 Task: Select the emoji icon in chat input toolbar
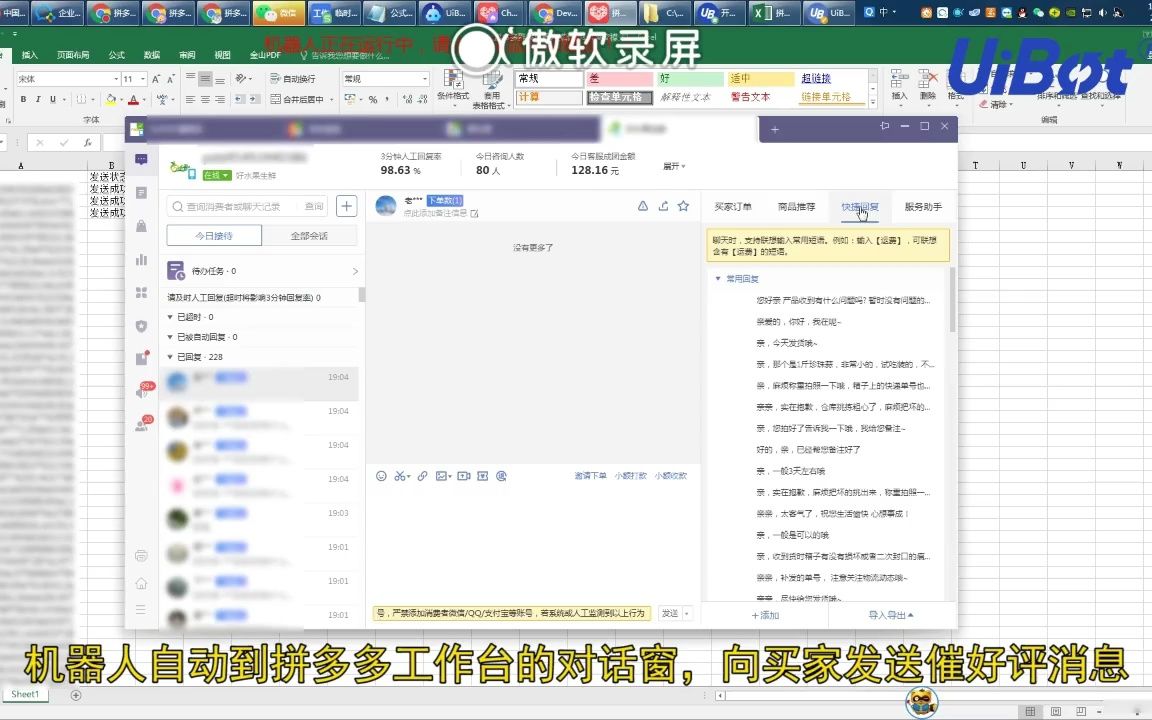pos(381,476)
